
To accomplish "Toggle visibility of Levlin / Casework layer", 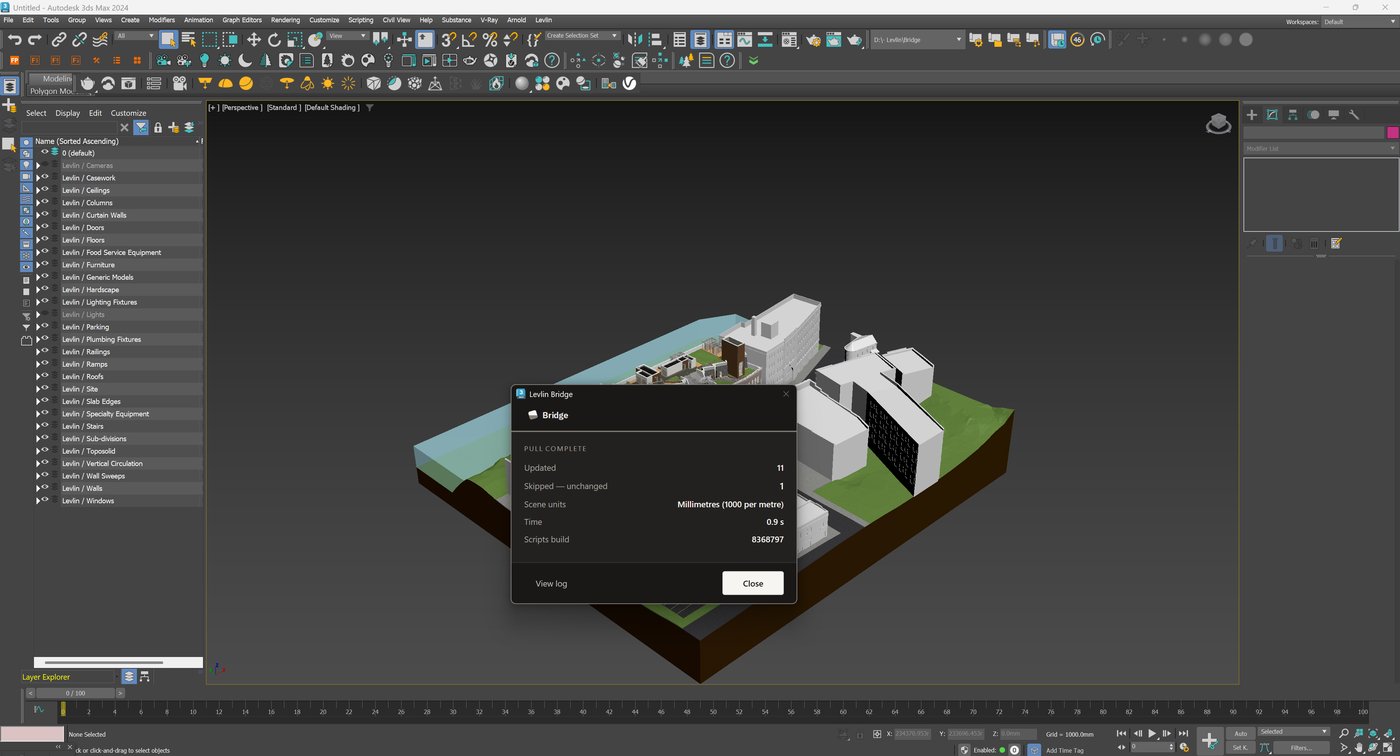I will click(45, 178).
